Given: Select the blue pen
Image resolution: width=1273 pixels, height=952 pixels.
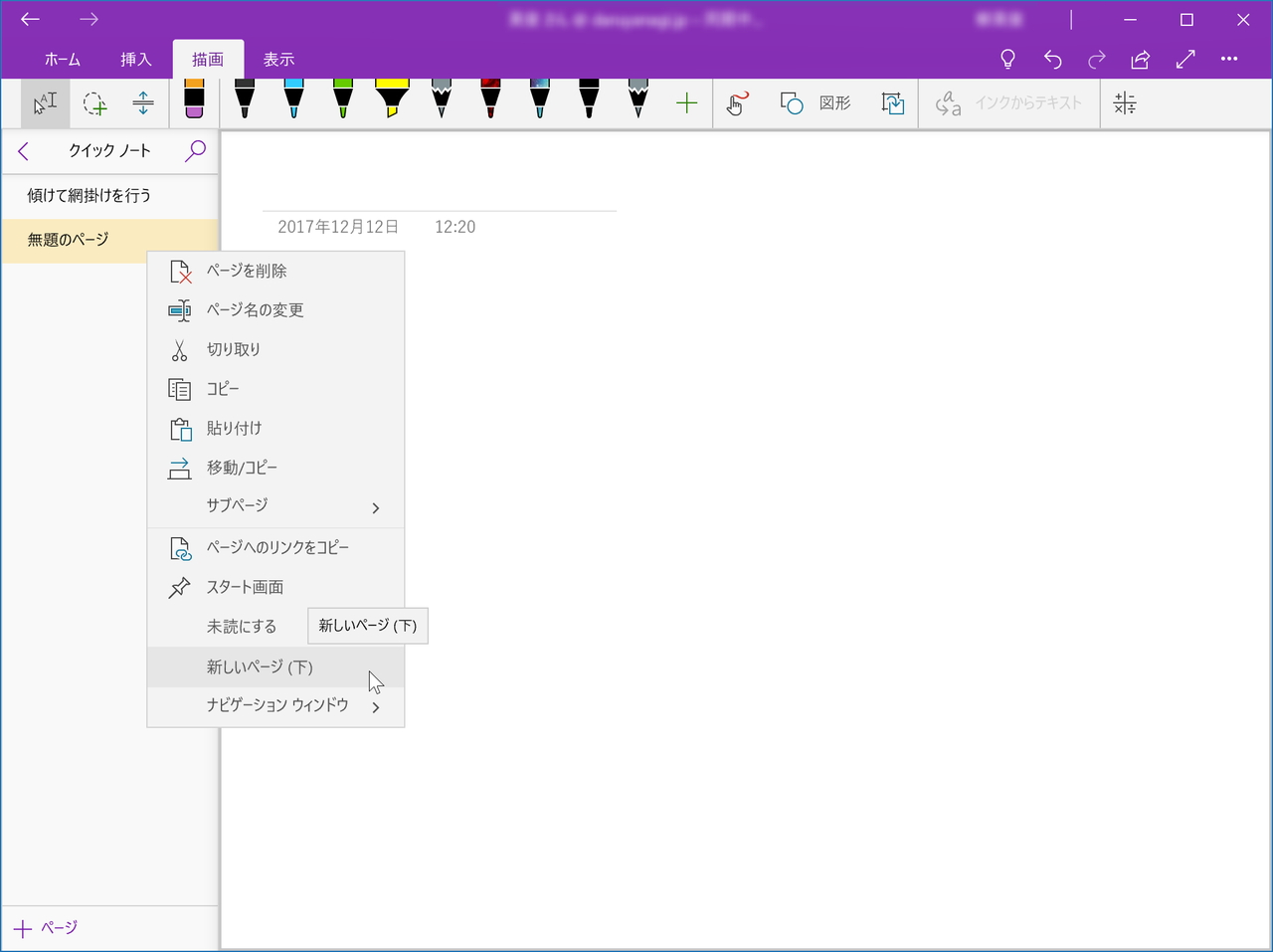Looking at the screenshot, I should [293, 99].
